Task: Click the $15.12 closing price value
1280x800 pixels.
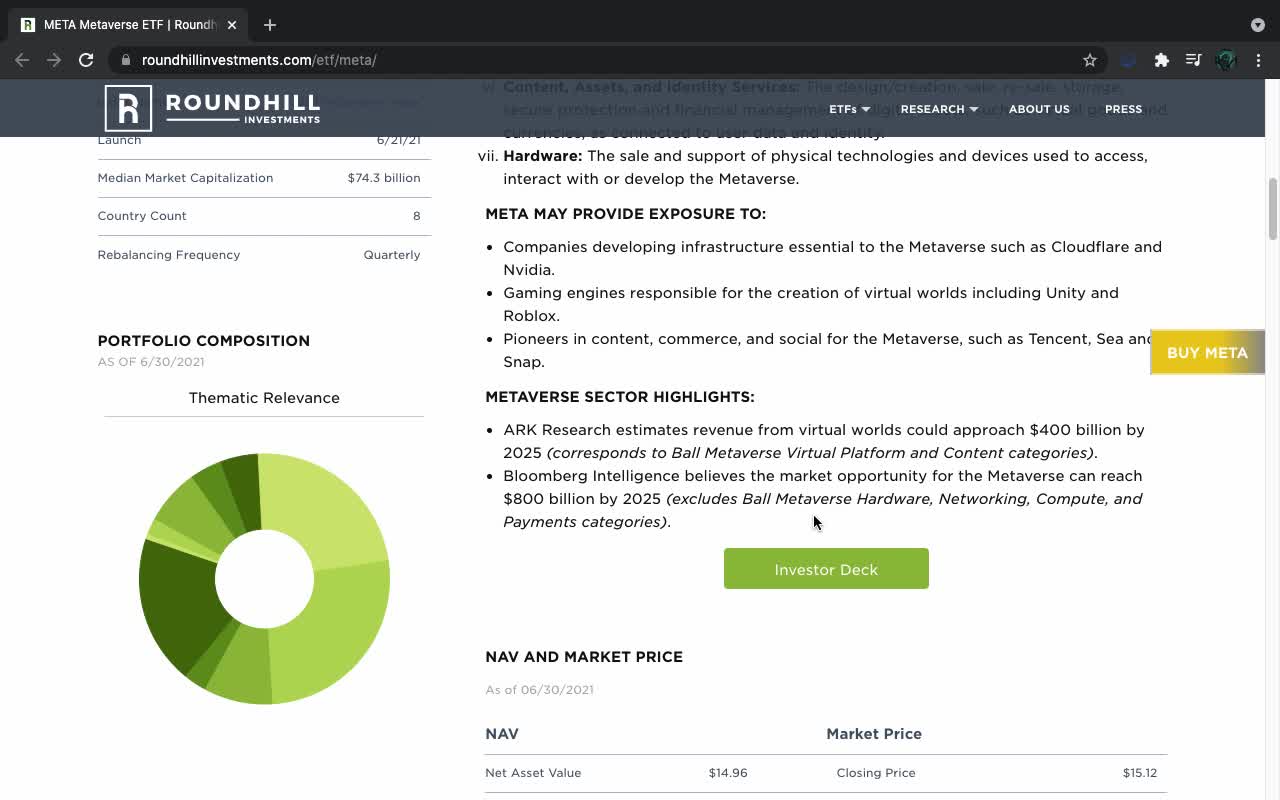Action: [x=1140, y=773]
